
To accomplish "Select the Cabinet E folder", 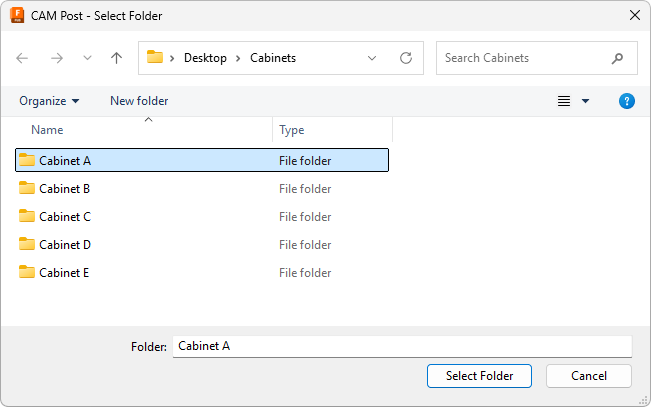I will [x=65, y=272].
